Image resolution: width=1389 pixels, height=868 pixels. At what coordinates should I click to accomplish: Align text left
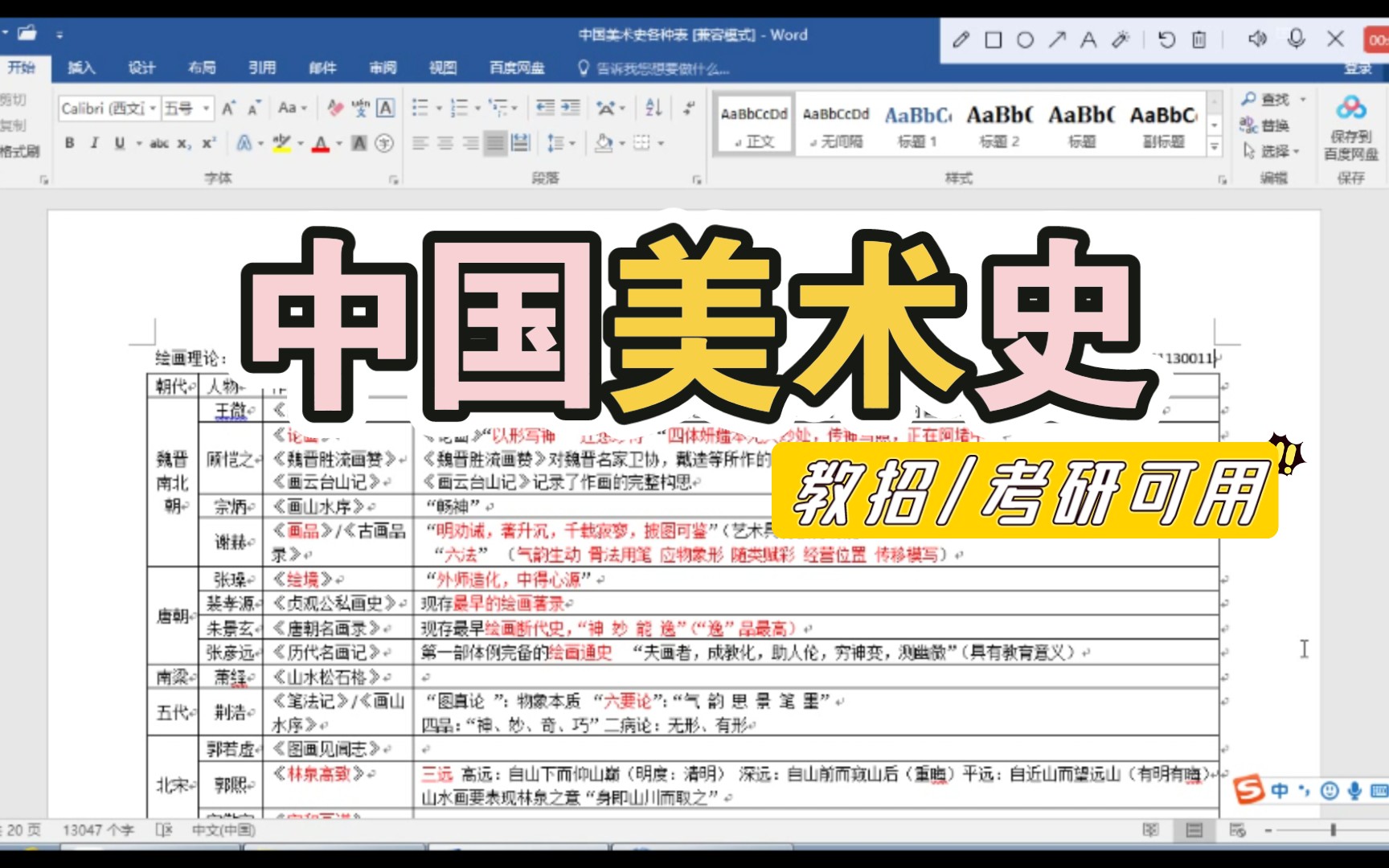tap(420, 143)
